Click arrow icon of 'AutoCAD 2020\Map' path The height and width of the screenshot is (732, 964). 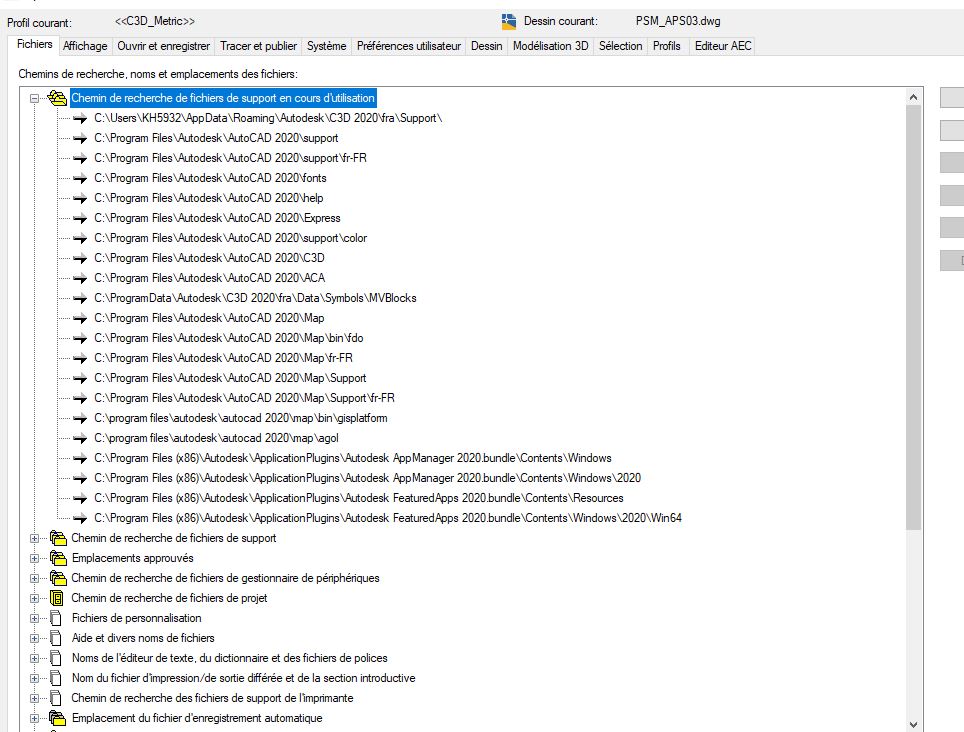(80, 318)
